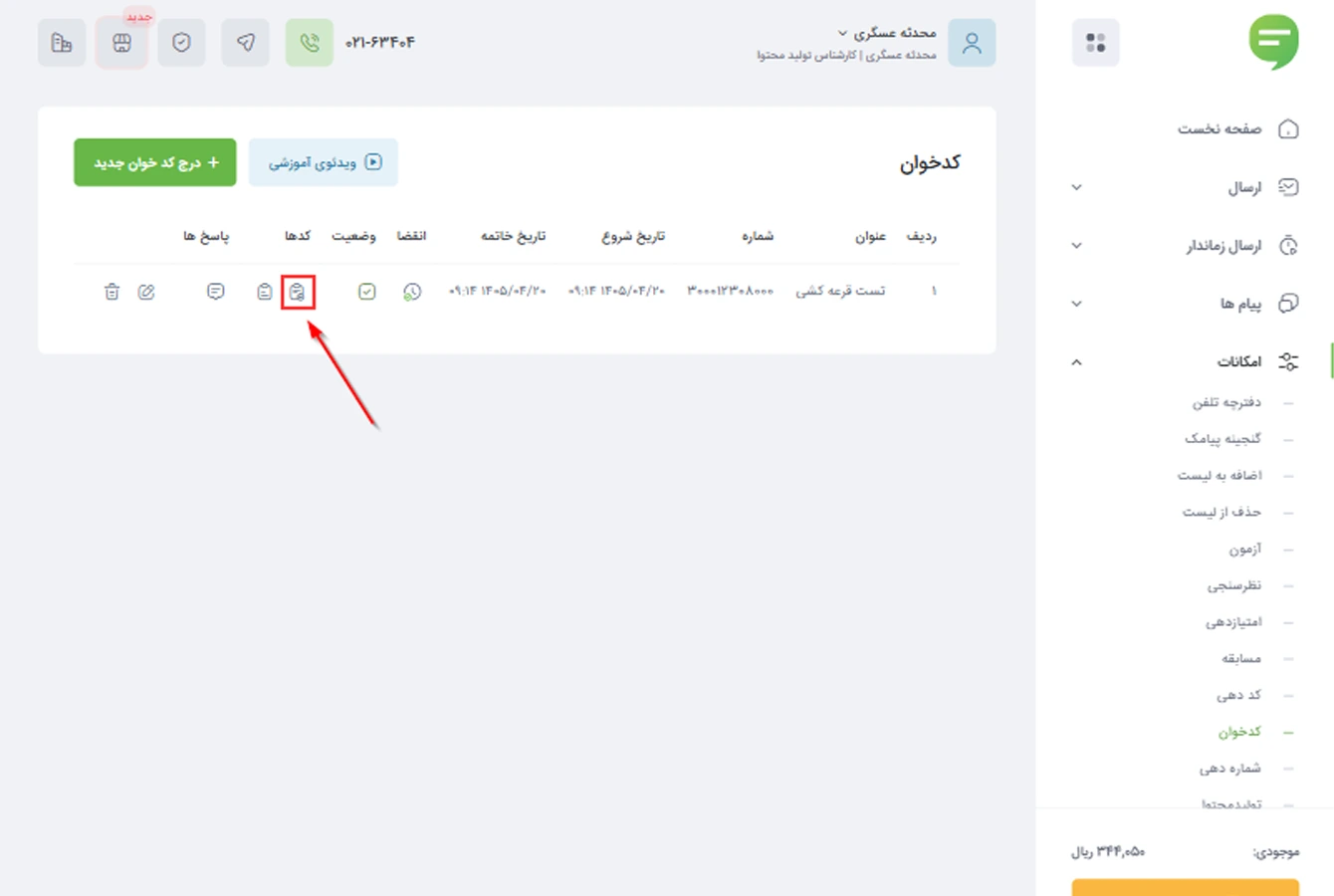Click the شماره column header
This screenshot has height=896, width=1334.
(x=758, y=236)
